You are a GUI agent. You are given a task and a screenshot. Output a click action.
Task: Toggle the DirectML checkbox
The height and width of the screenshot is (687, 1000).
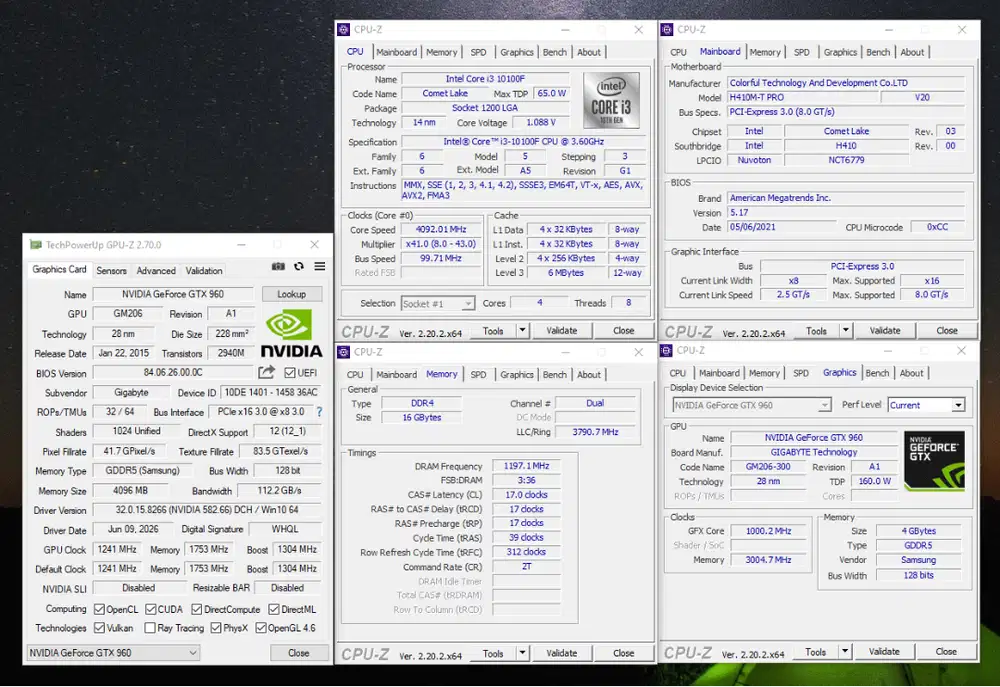[274, 609]
